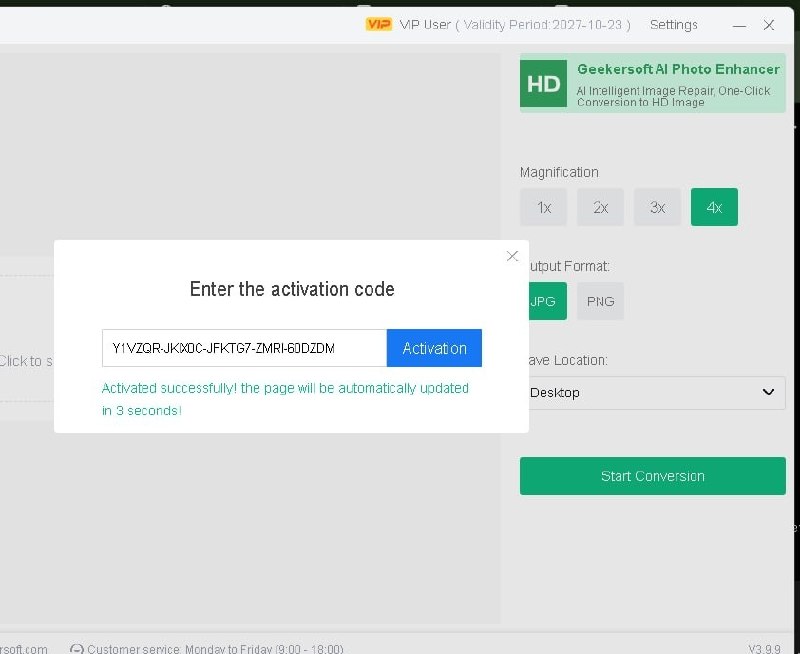Click the version V3.9.9 label

point(764,649)
